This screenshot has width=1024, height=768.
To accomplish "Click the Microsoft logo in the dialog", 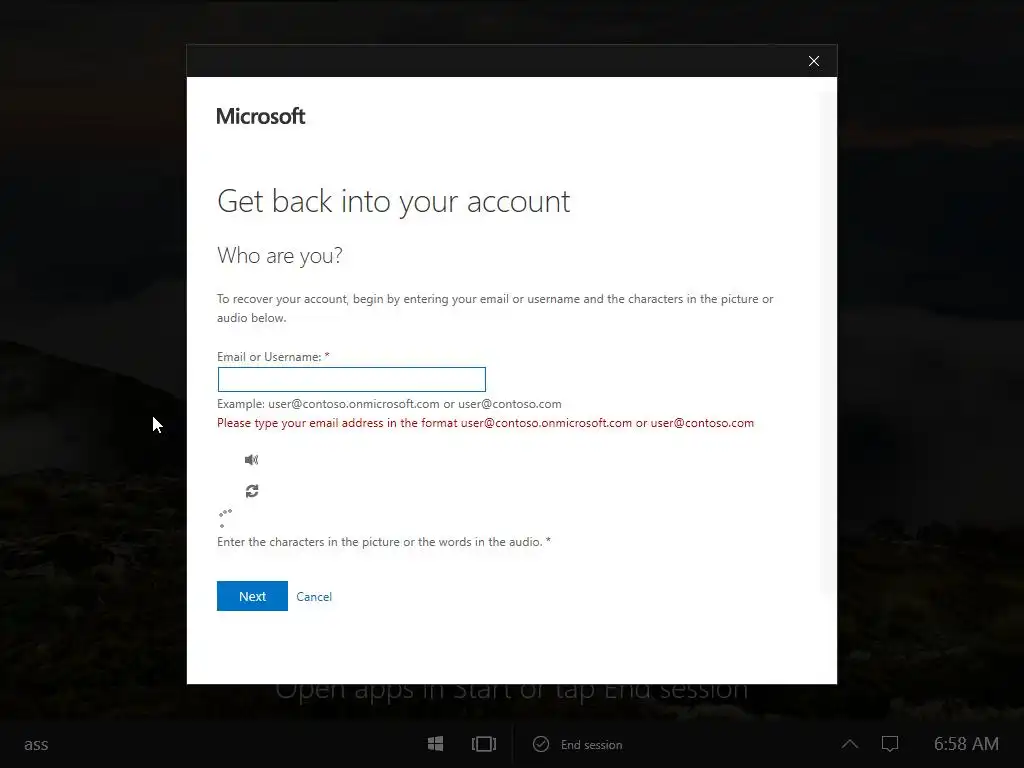I will 261,116.
